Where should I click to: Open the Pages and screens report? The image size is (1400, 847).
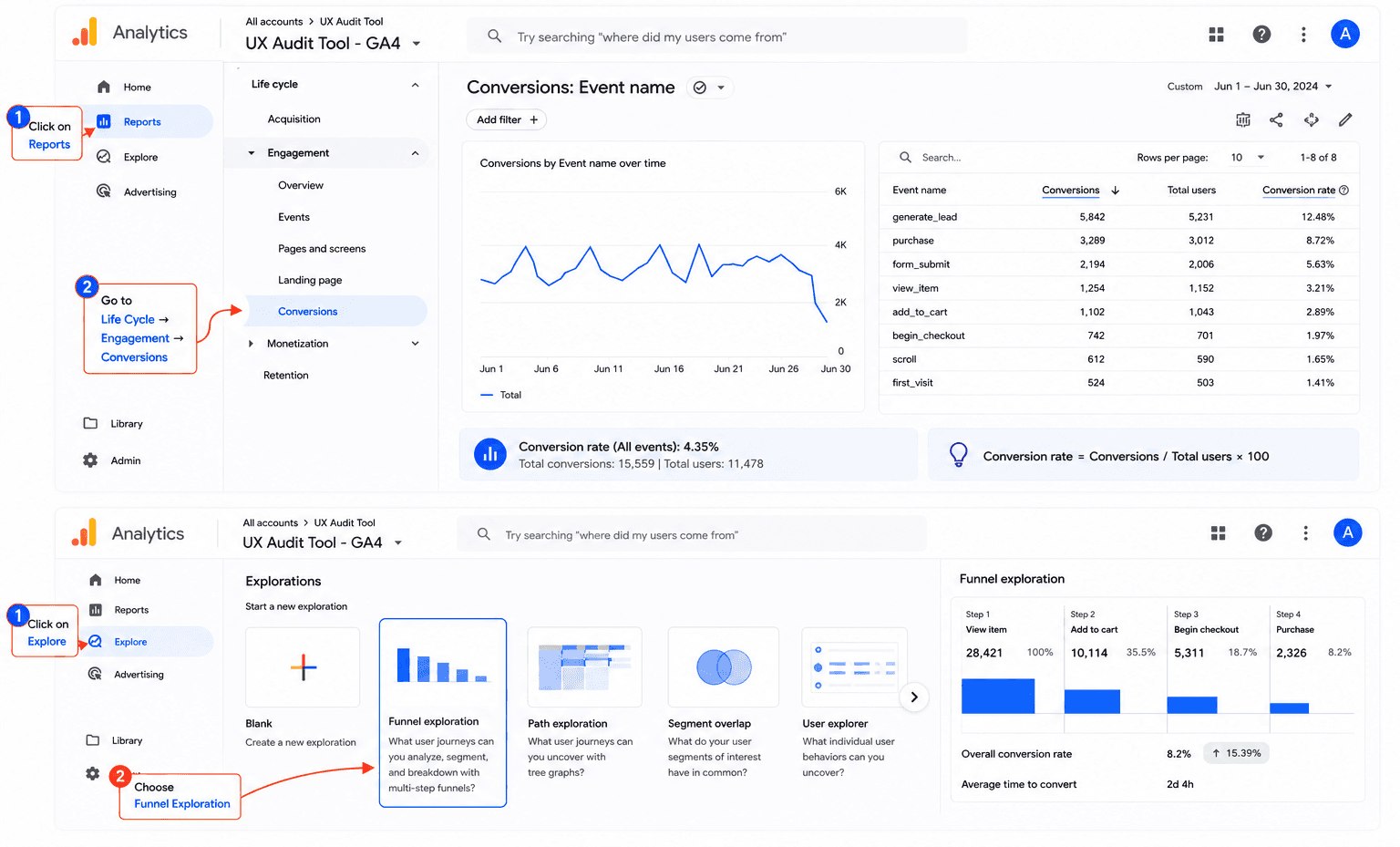point(322,249)
